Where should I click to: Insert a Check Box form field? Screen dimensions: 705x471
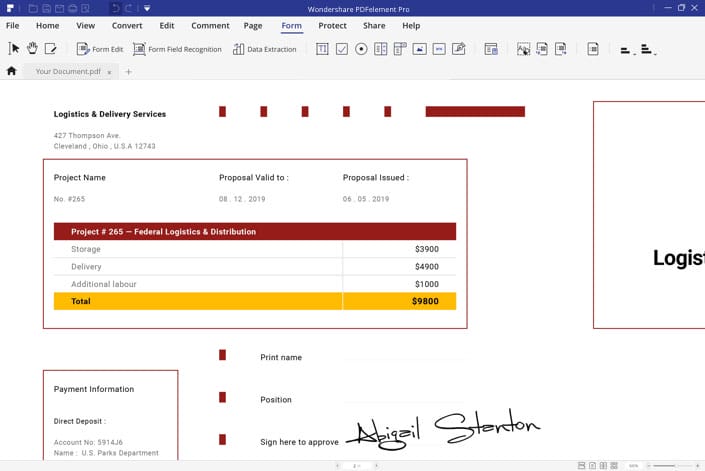pyautogui.click(x=342, y=48)
